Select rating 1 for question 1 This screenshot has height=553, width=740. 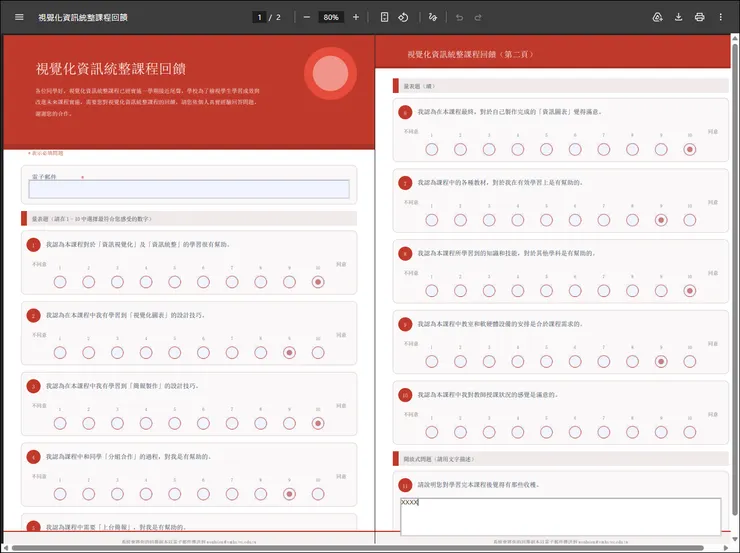click(60, 282)
